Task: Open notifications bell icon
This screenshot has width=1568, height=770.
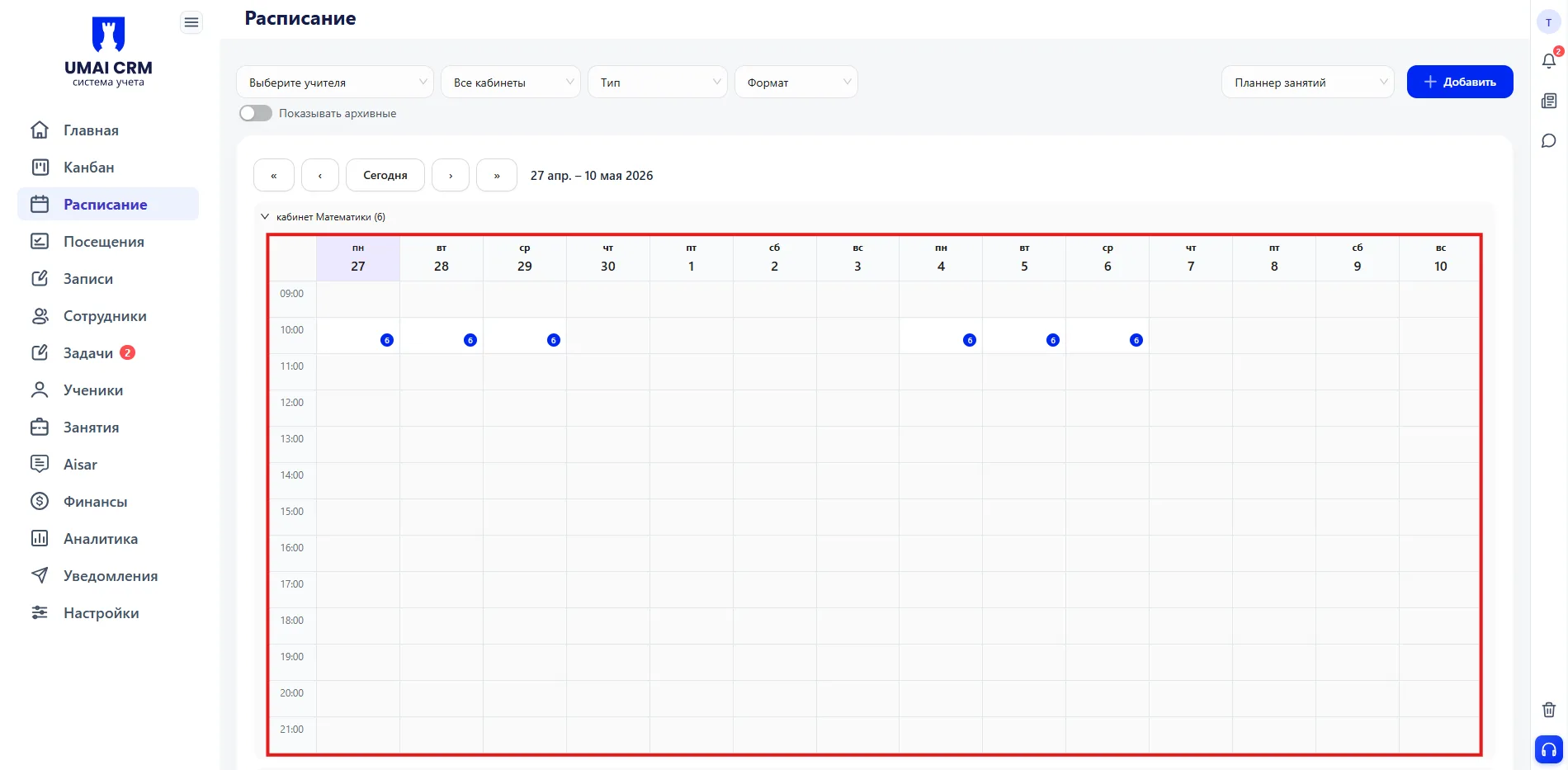Action: pos(1549,60)
